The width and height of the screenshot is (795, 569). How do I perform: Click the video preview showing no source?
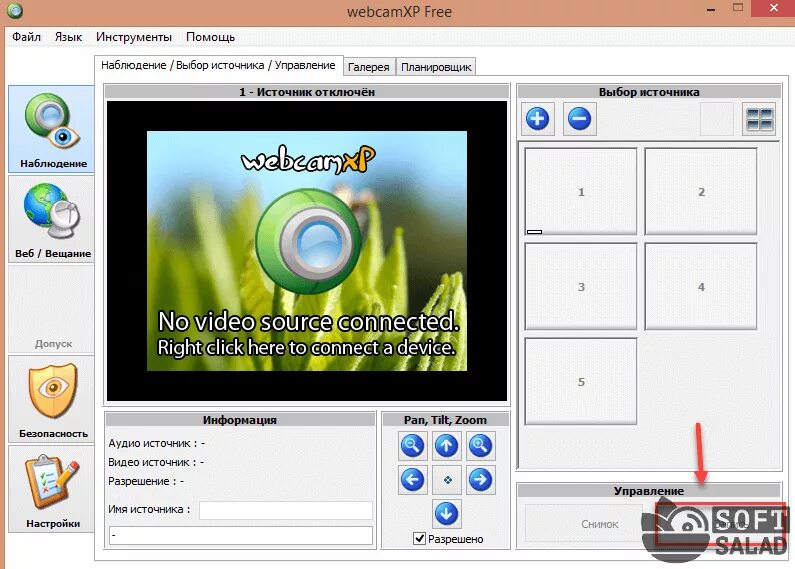coord(307,251)
